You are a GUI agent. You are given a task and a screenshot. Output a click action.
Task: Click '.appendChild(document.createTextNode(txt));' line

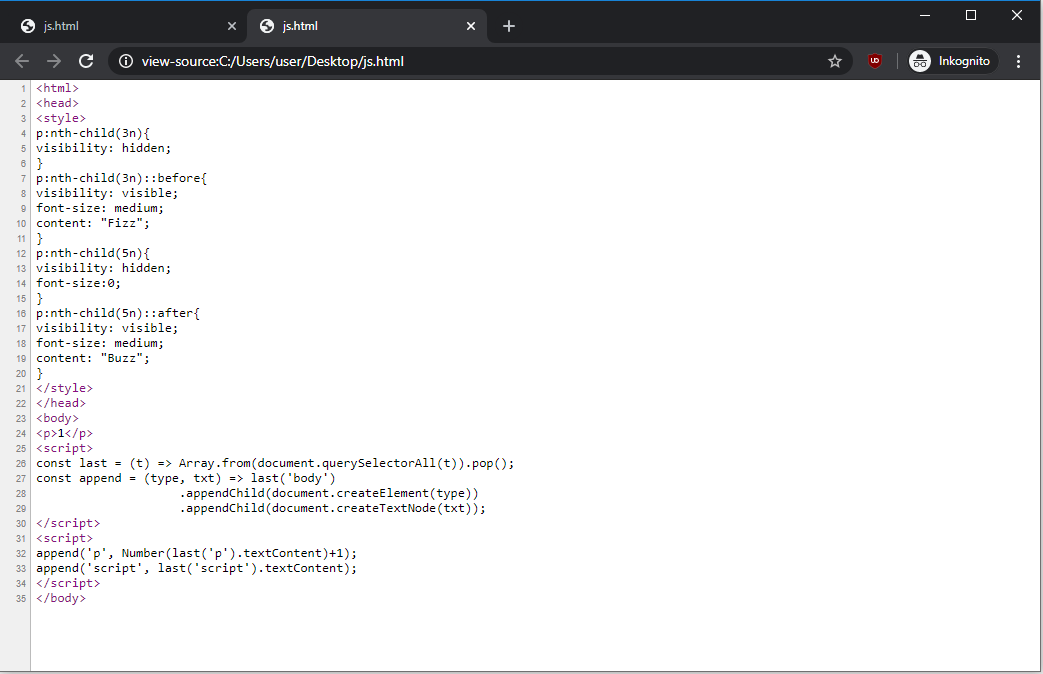[333, 508]
